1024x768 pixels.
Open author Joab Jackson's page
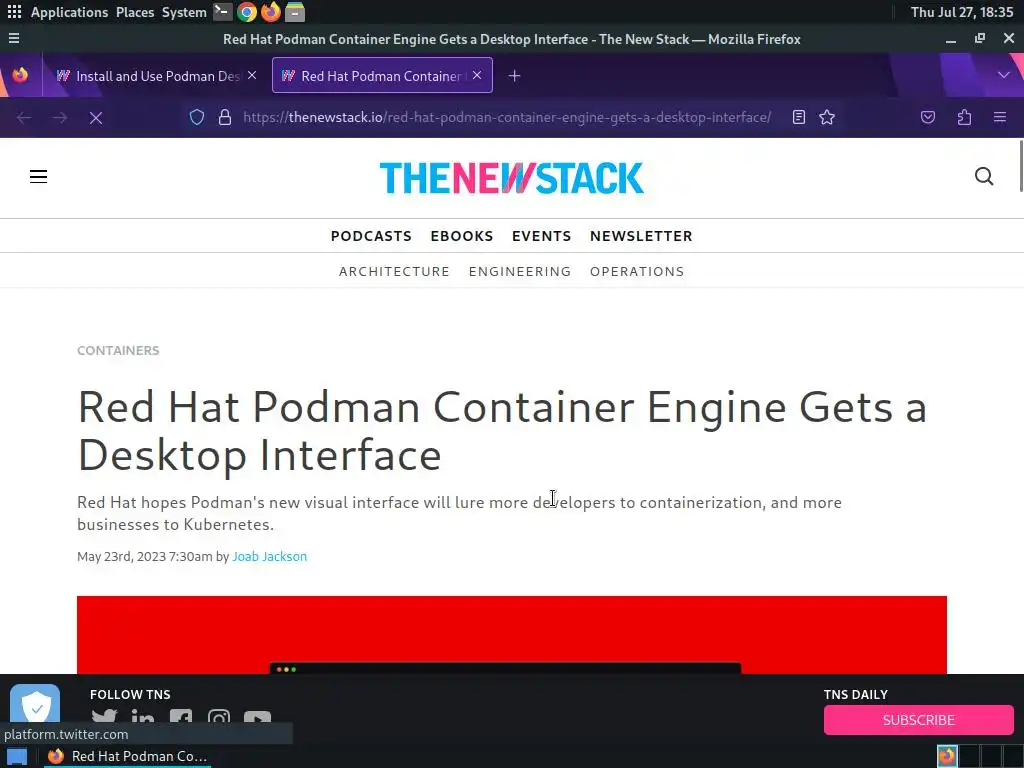pyautogui.click(x=270, y=556)
